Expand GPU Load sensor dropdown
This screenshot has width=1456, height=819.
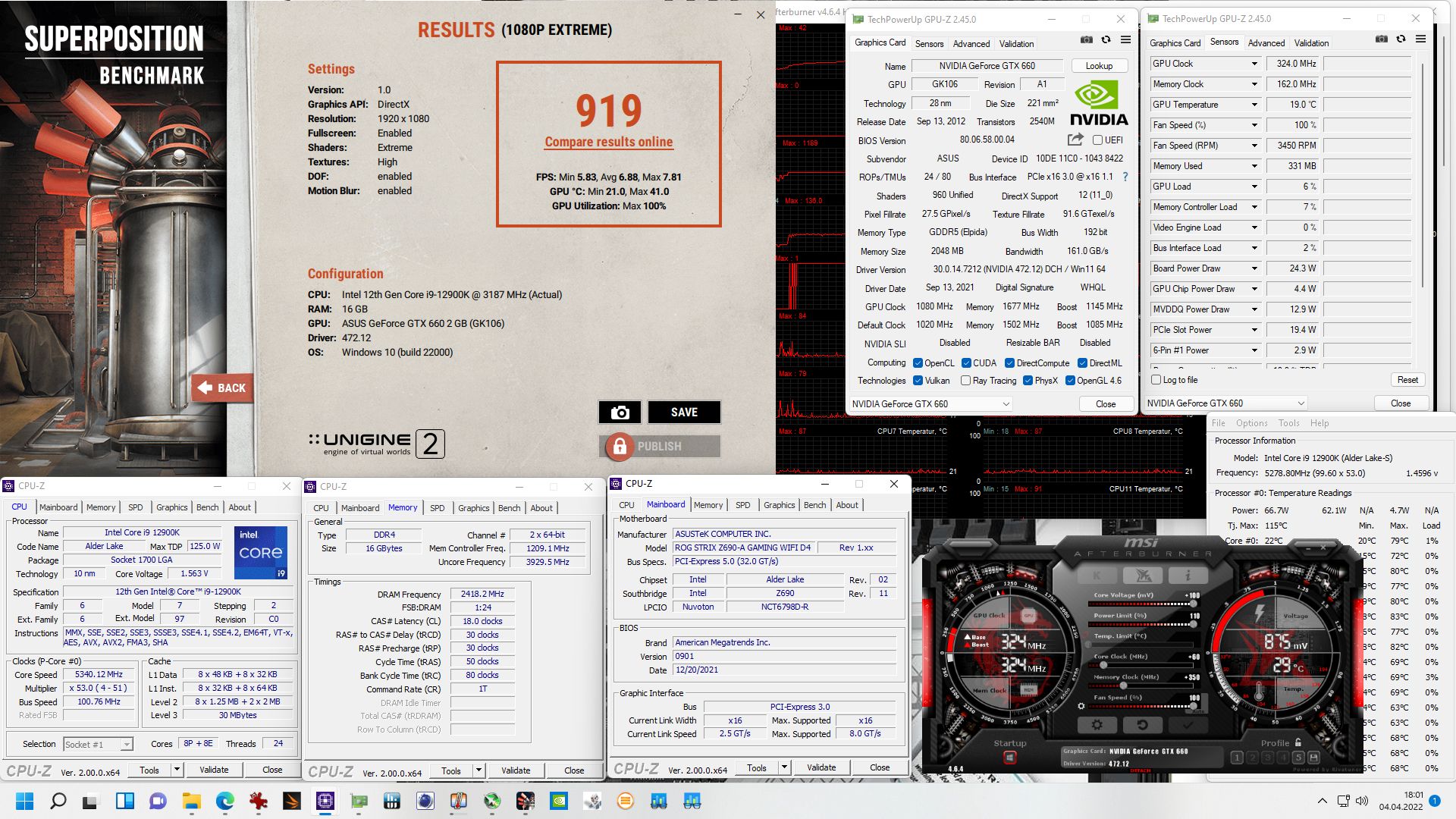point(1254,187)
